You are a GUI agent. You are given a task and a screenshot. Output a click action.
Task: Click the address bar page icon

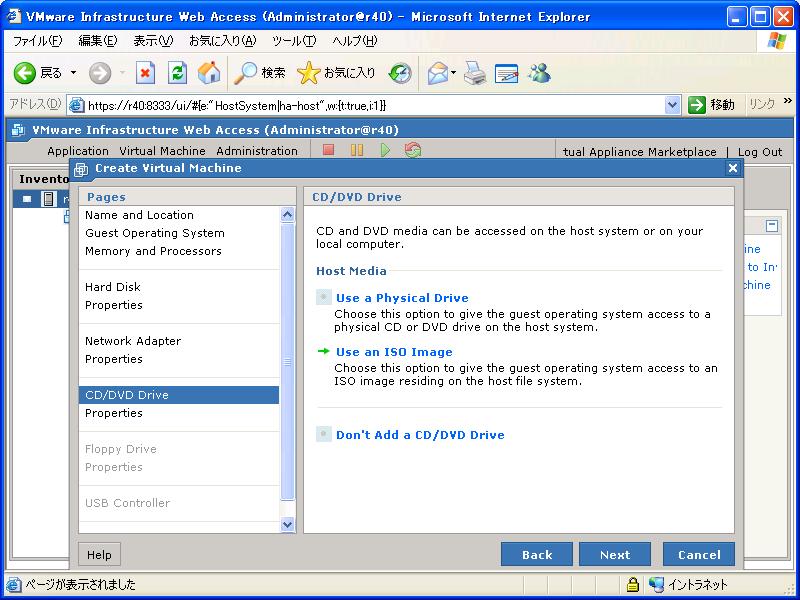[x=77, y=105]
